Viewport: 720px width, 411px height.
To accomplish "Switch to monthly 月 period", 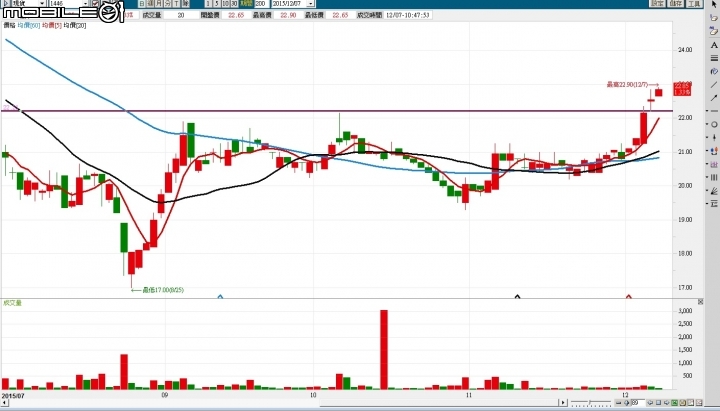I will (159, 3).
